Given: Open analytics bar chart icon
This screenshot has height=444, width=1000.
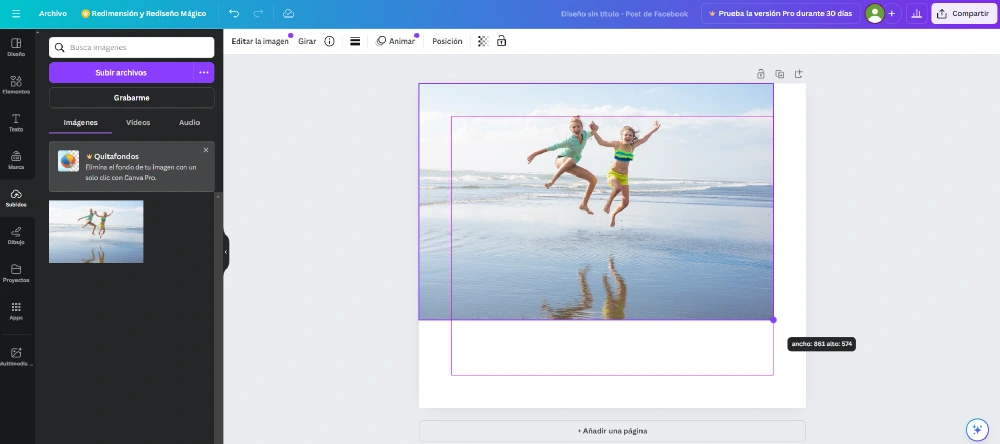Looking at the screenshot, I should coord(916,13).
